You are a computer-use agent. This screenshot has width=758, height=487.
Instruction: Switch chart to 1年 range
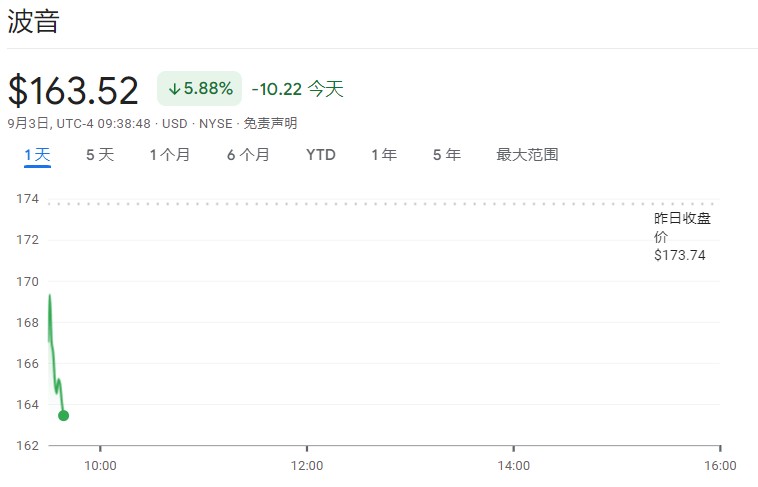pyautogui.click(x=384, y=154)
